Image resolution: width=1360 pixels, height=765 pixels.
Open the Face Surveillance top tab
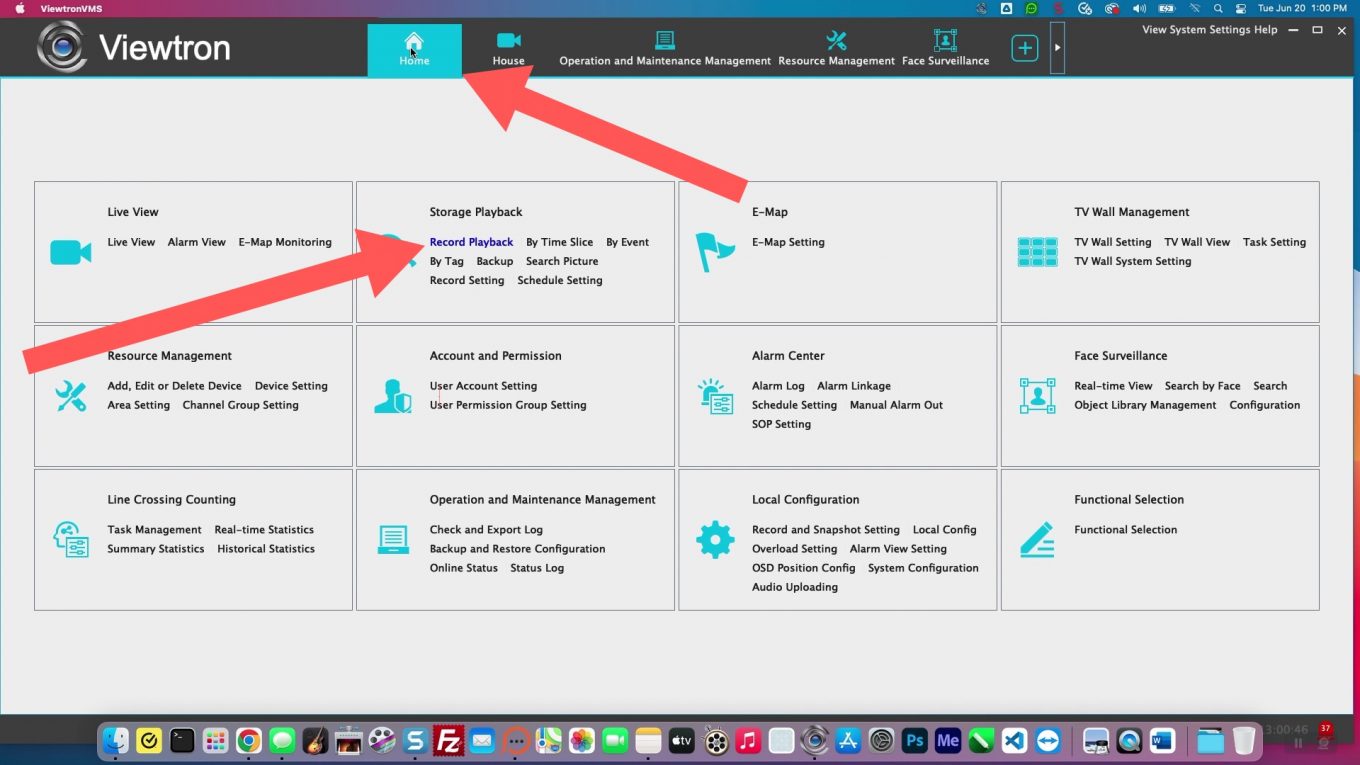point(945,49)
